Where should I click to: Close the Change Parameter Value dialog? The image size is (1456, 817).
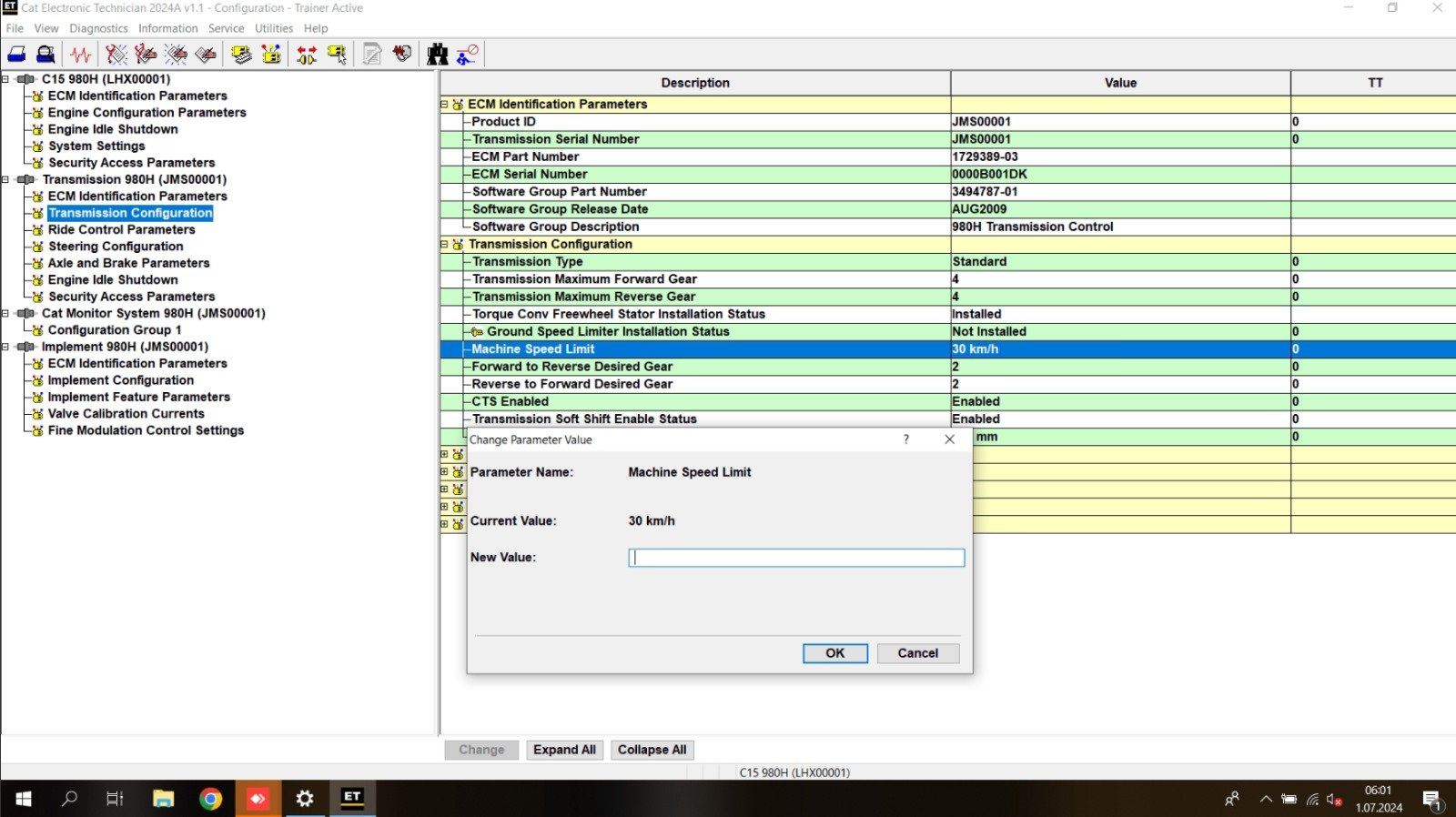949,439
